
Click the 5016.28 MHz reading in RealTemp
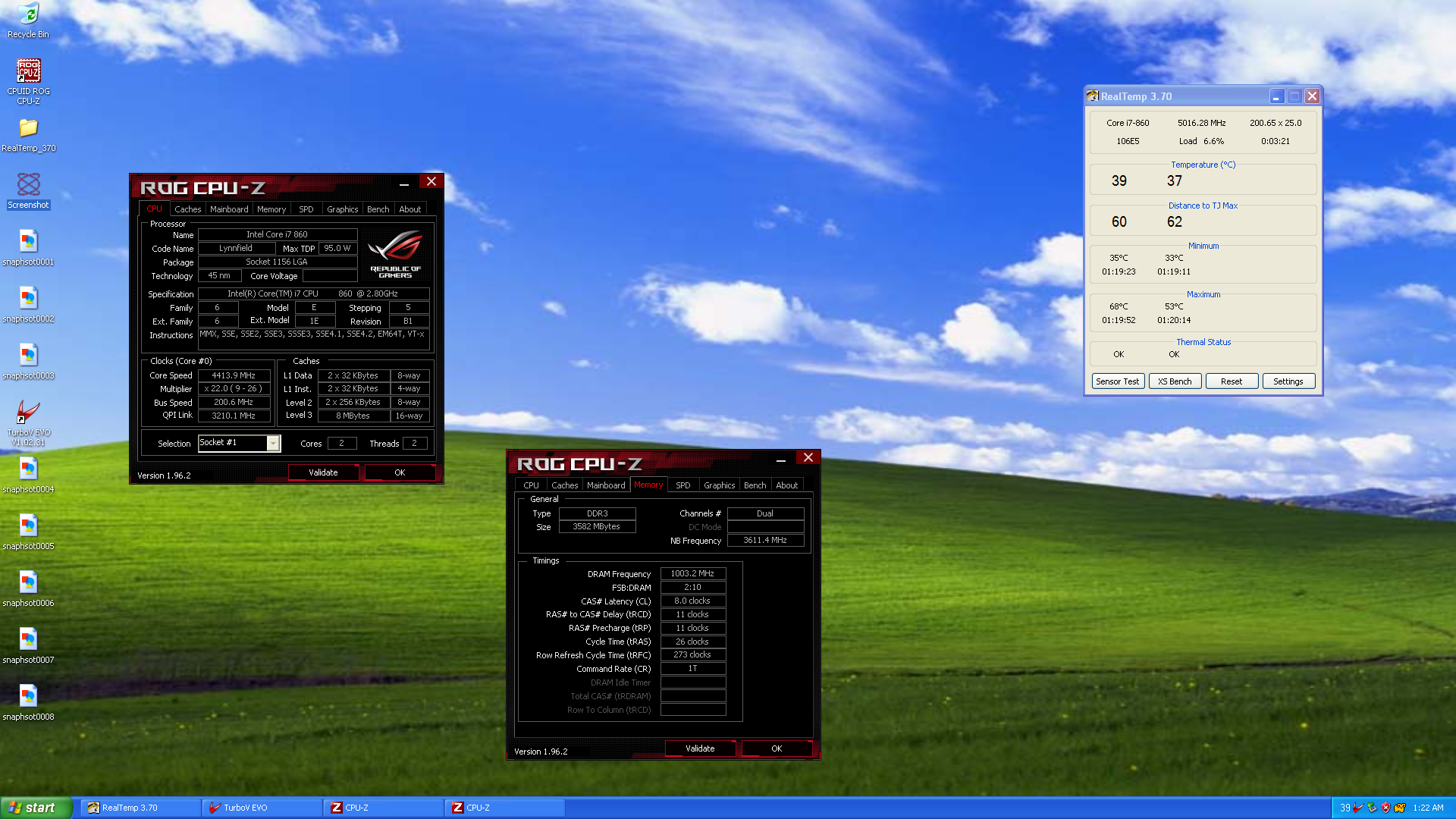coord(1201,123)
